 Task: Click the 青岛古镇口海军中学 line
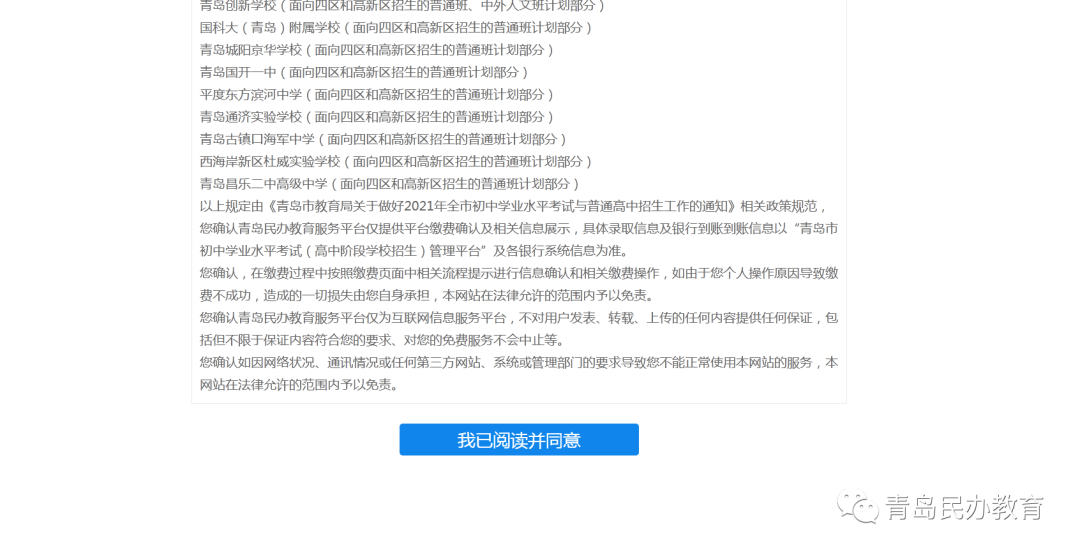click(384, 139)
